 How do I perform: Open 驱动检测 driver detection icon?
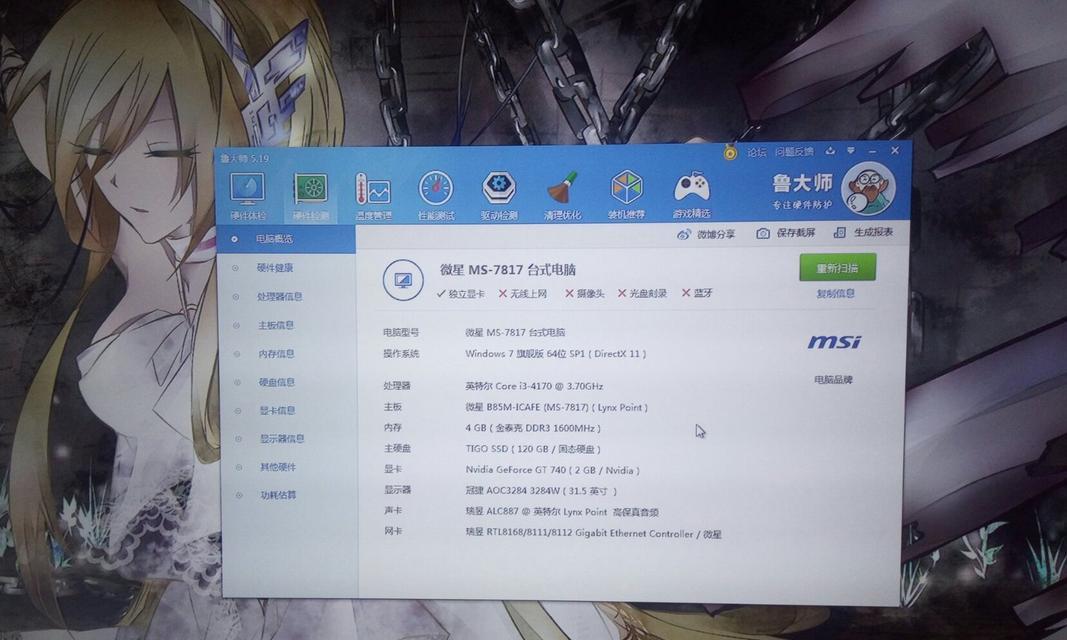(499, 195)
